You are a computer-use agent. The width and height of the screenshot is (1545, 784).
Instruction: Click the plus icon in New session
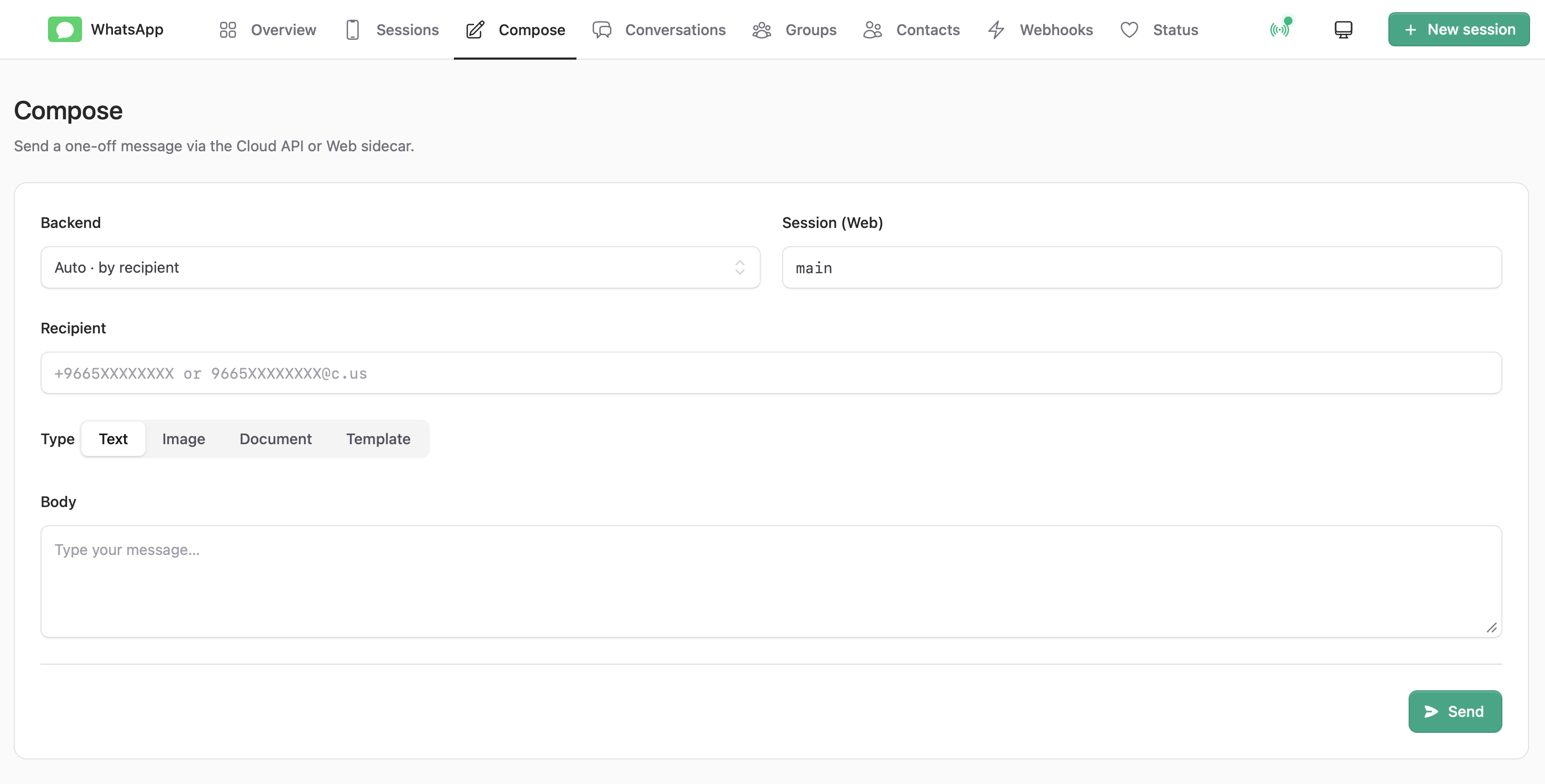click(1411, 30)
